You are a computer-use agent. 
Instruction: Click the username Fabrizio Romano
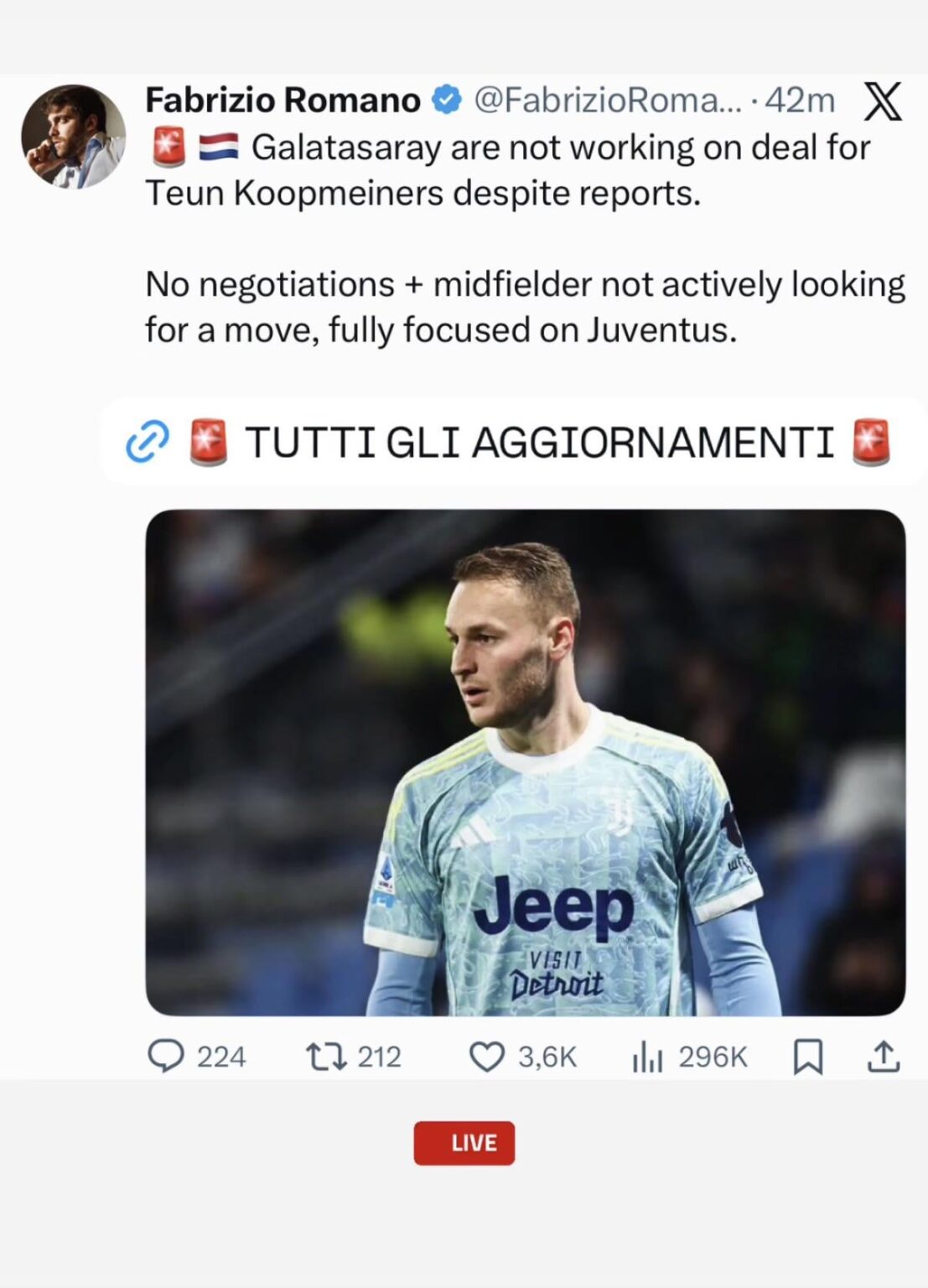click(282, 99)
